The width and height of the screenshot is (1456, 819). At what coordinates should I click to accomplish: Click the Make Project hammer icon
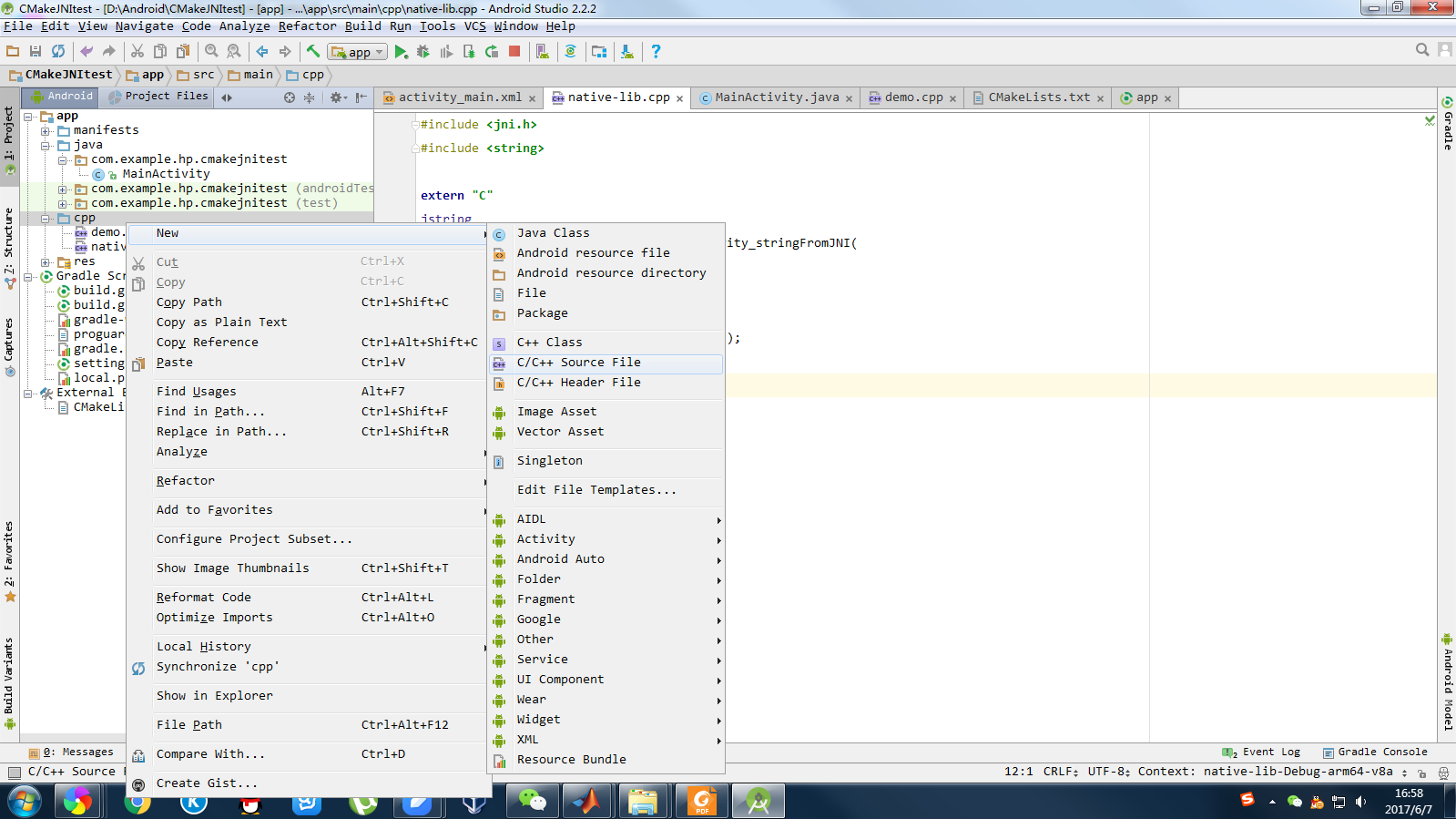[x=313, y=52]
